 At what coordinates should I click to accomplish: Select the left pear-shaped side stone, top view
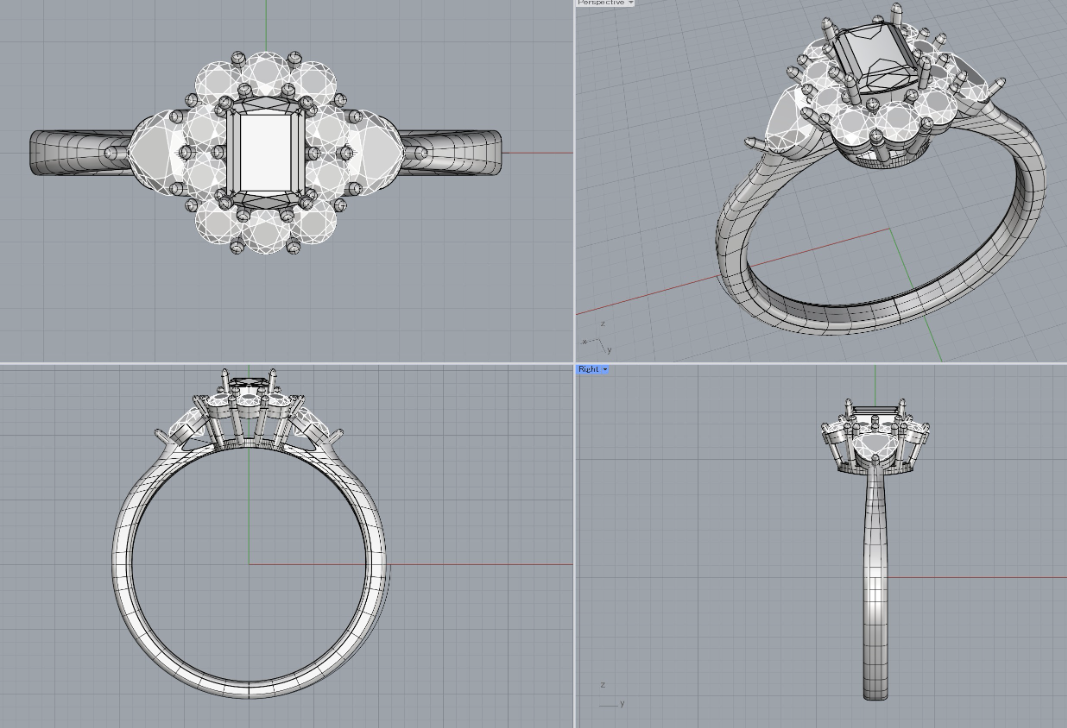(x=158, y=153)
